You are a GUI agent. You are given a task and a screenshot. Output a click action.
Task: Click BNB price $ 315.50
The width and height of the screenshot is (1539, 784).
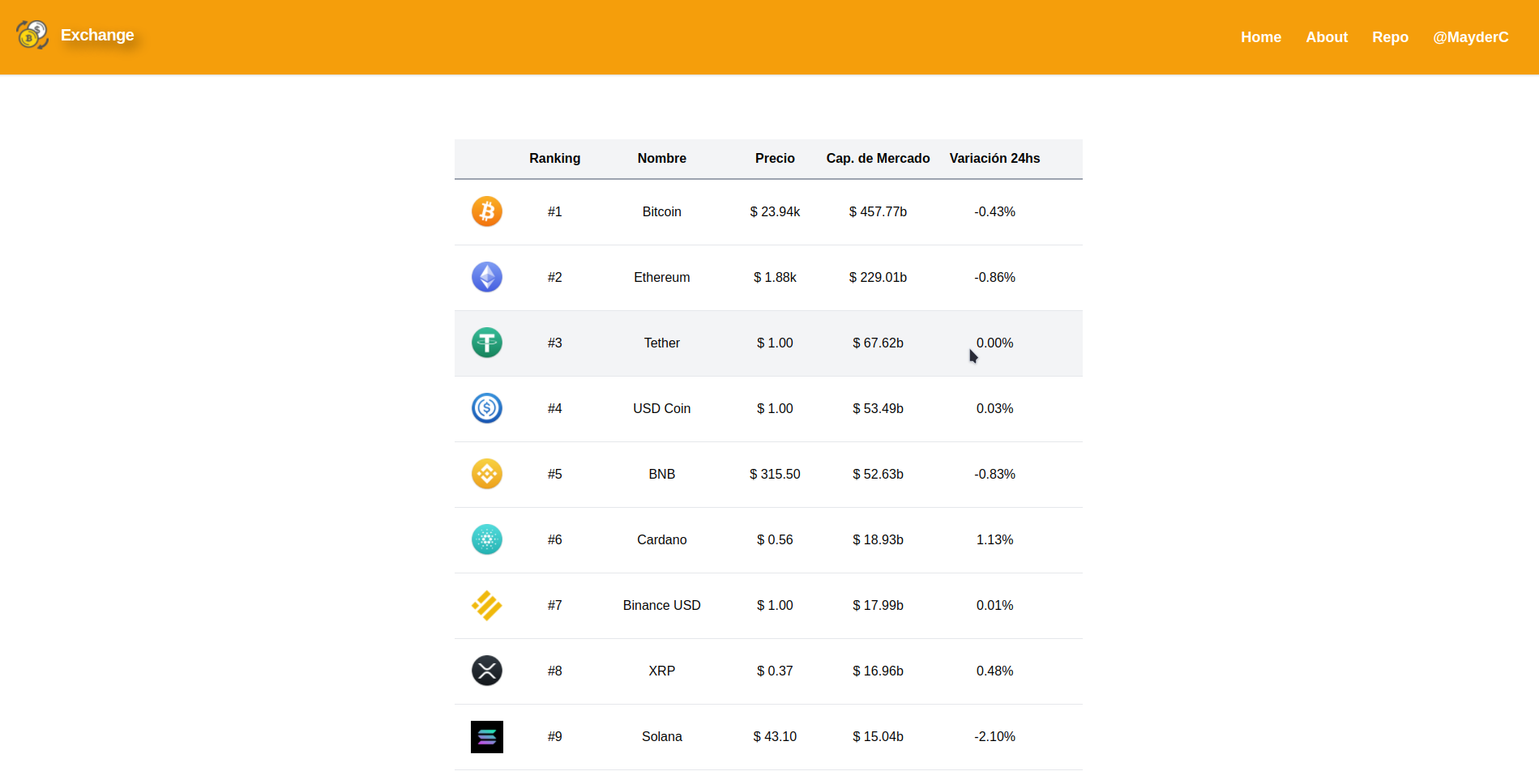coord(775,474)
